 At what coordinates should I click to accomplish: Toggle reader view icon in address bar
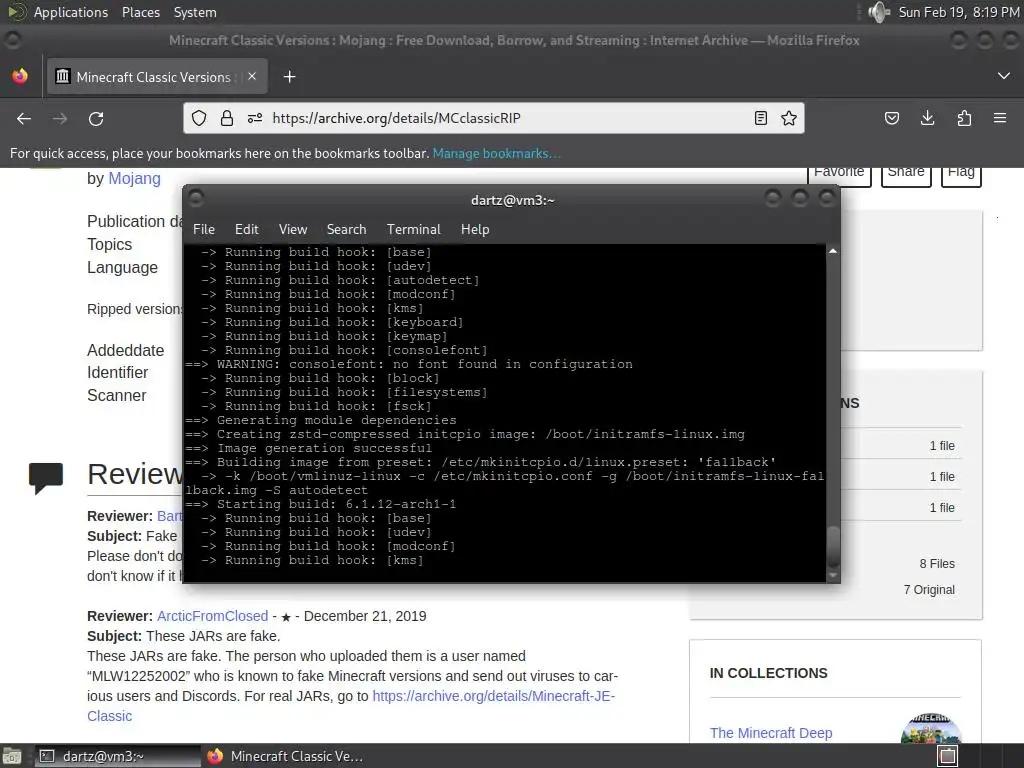pos(760,118)
